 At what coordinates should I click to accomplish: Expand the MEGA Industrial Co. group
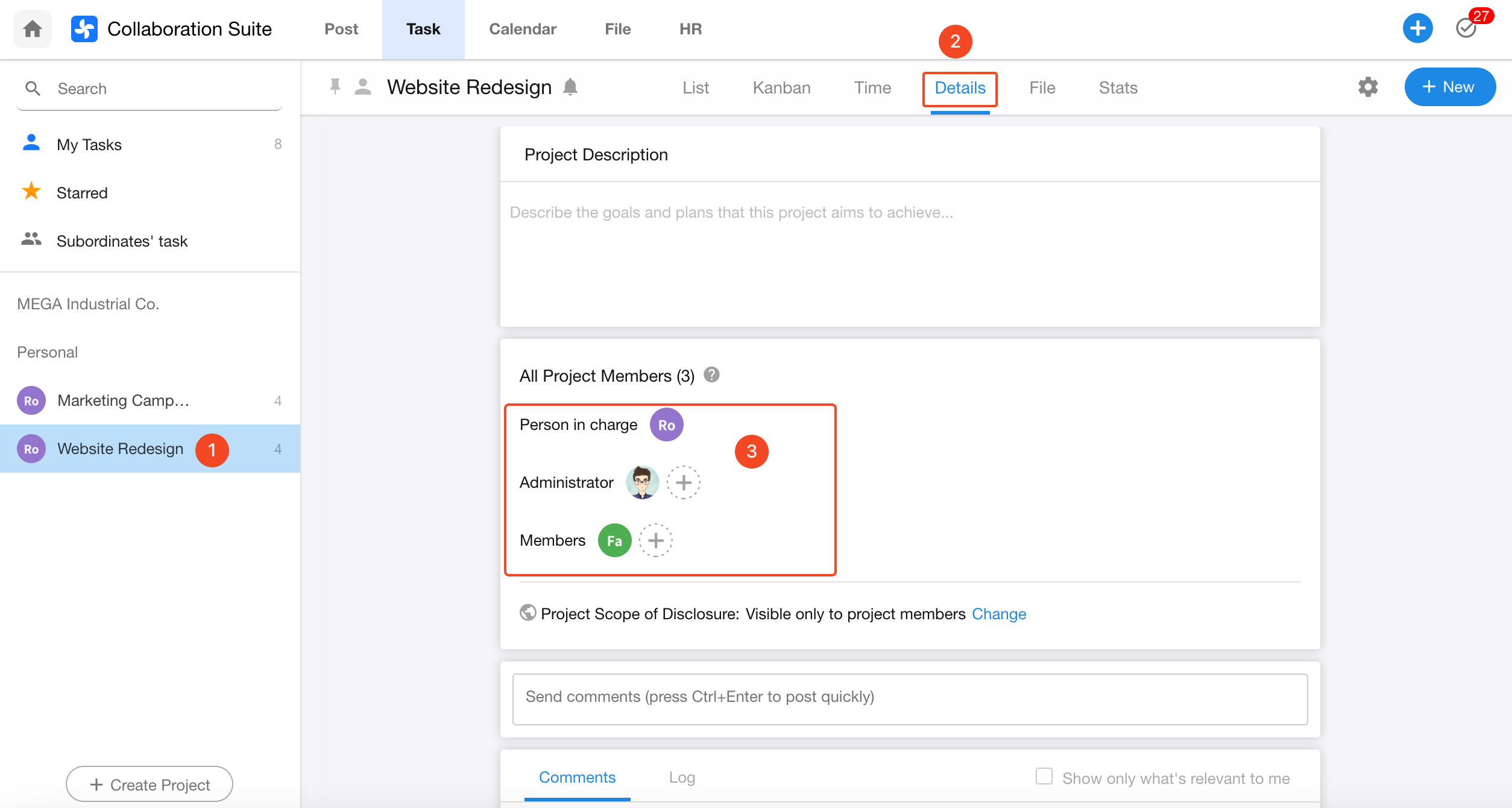click(x=88, y=304)
